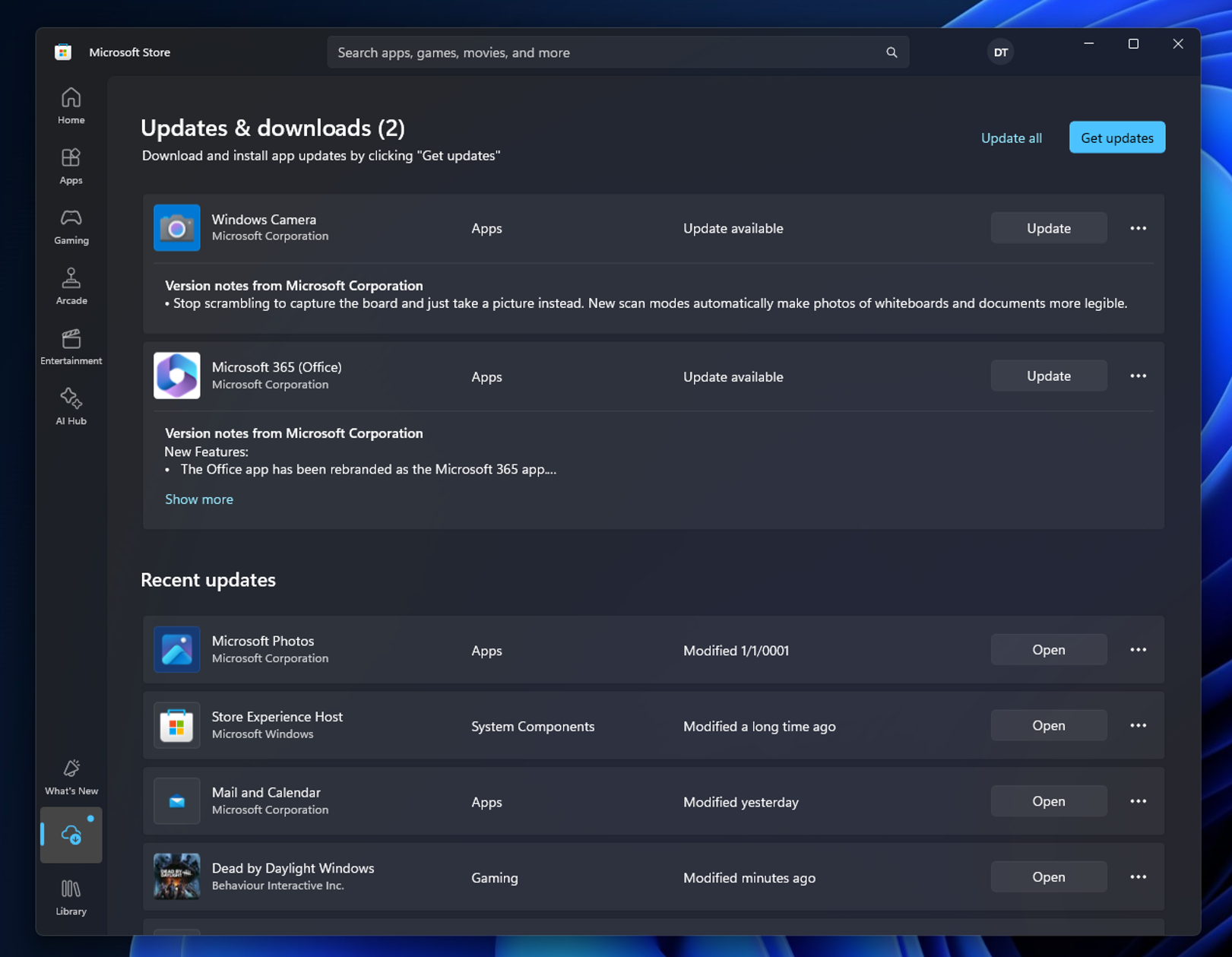Open more options for Dead by Daylight
Image resolution: width=1232 pixels, height=957 pixels.
(x=1138, y=876)
